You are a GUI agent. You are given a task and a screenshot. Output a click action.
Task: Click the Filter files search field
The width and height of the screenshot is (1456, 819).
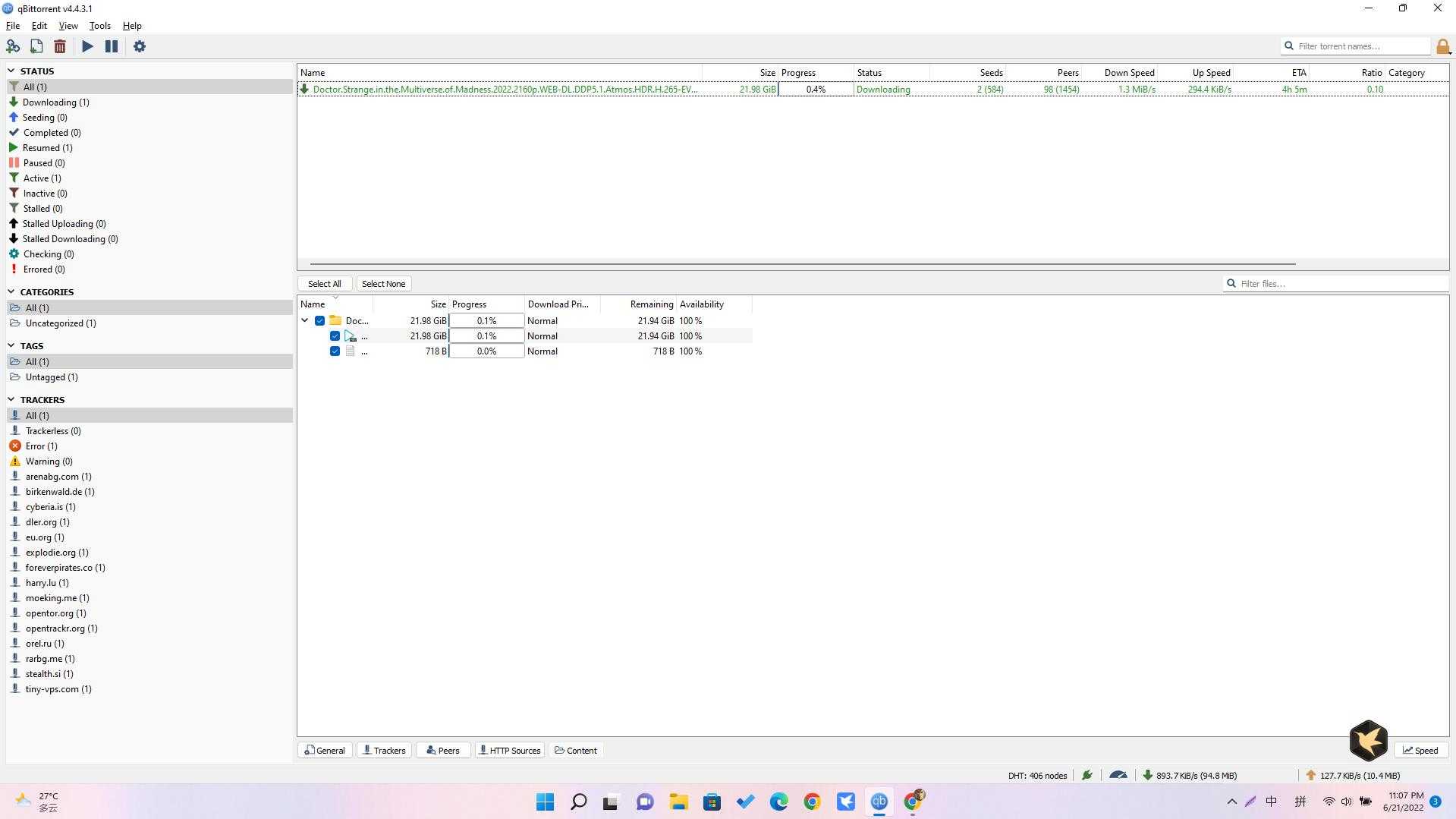tap(1335, 284)
